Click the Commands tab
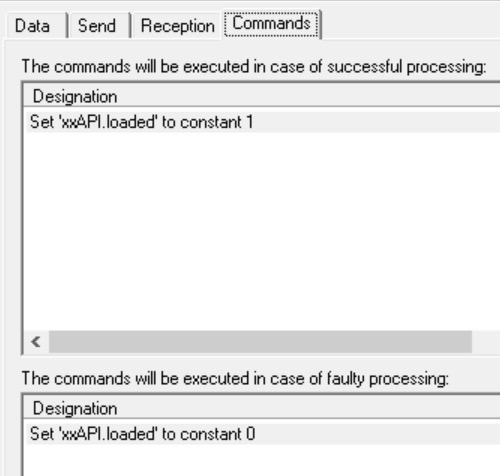 pyautogui.click(x=271, y=24)
